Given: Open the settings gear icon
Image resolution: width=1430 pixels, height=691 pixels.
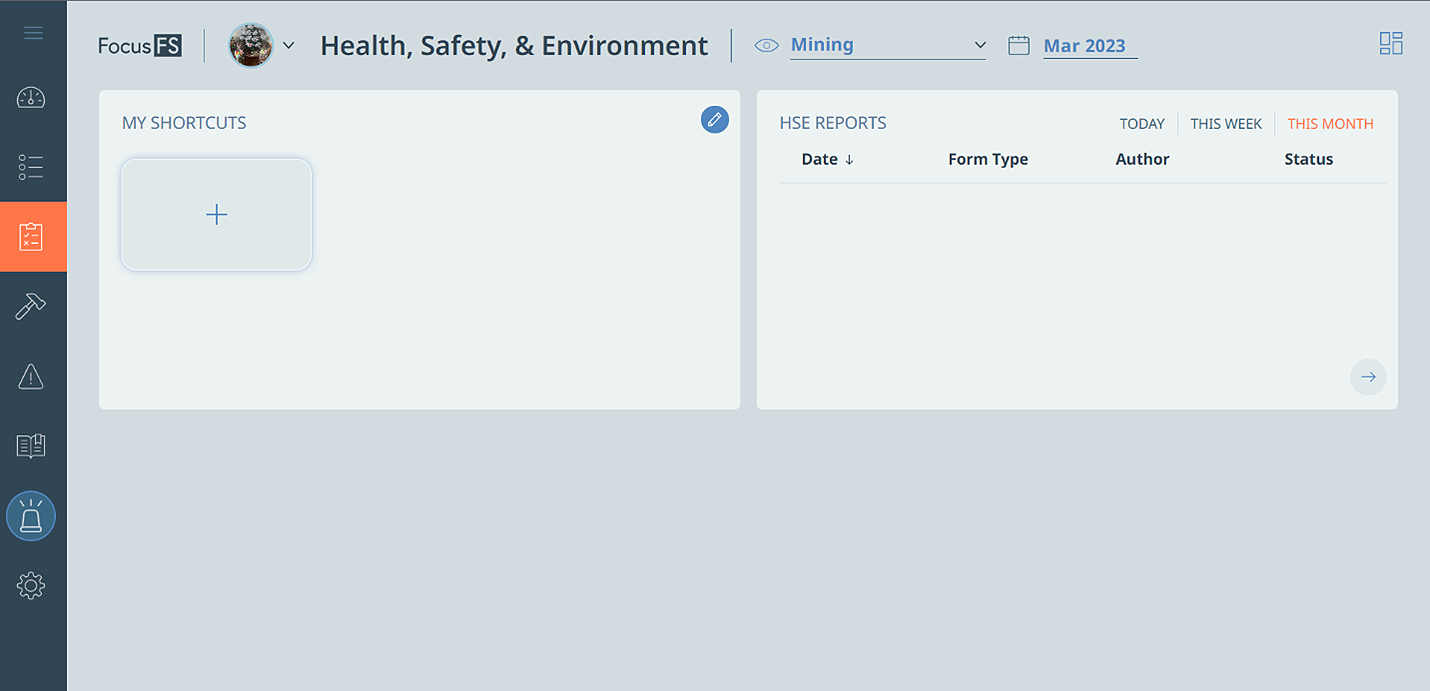Looking at the screenshot, I should pos(31,585).
